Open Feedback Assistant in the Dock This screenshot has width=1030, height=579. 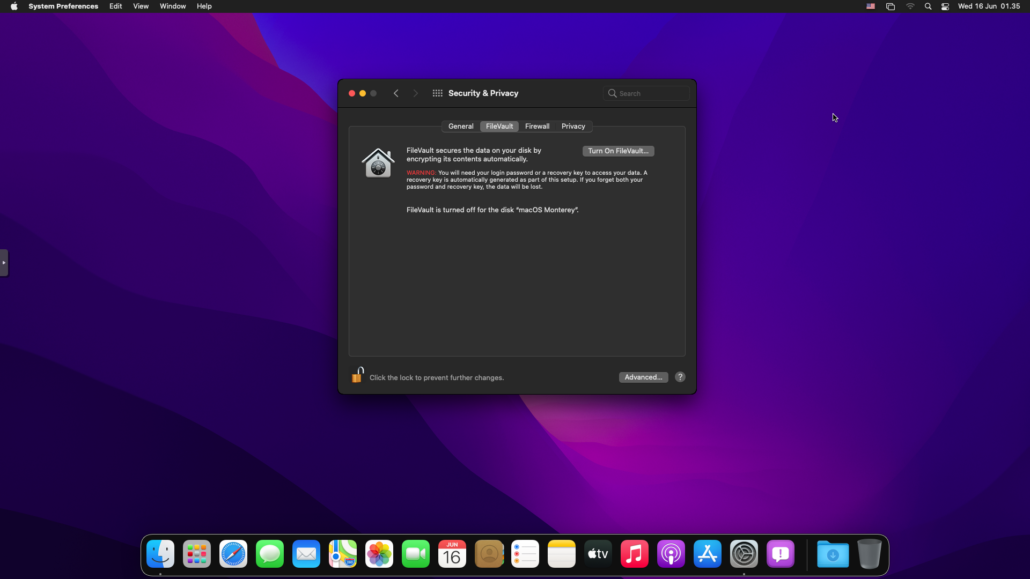point(780,554)
